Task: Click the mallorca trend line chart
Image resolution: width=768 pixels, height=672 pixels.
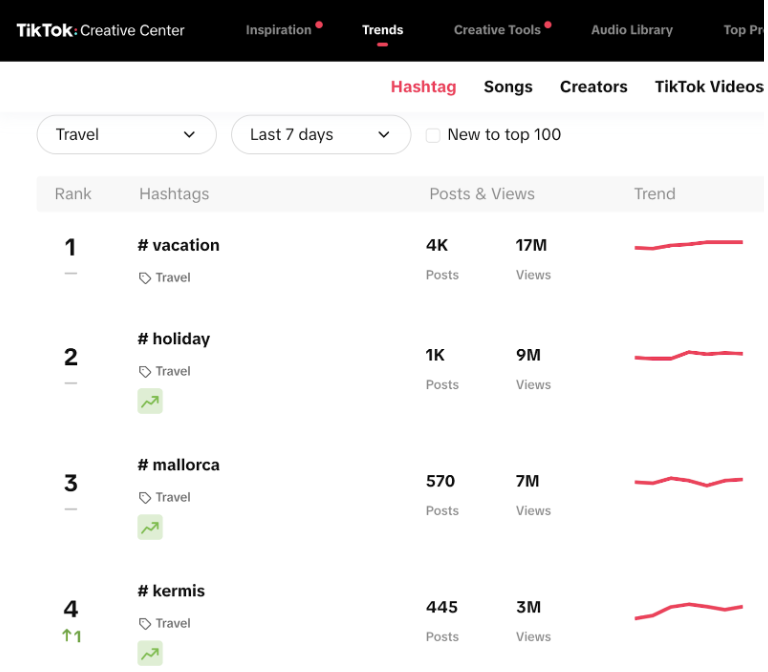Action: point(689,481)
